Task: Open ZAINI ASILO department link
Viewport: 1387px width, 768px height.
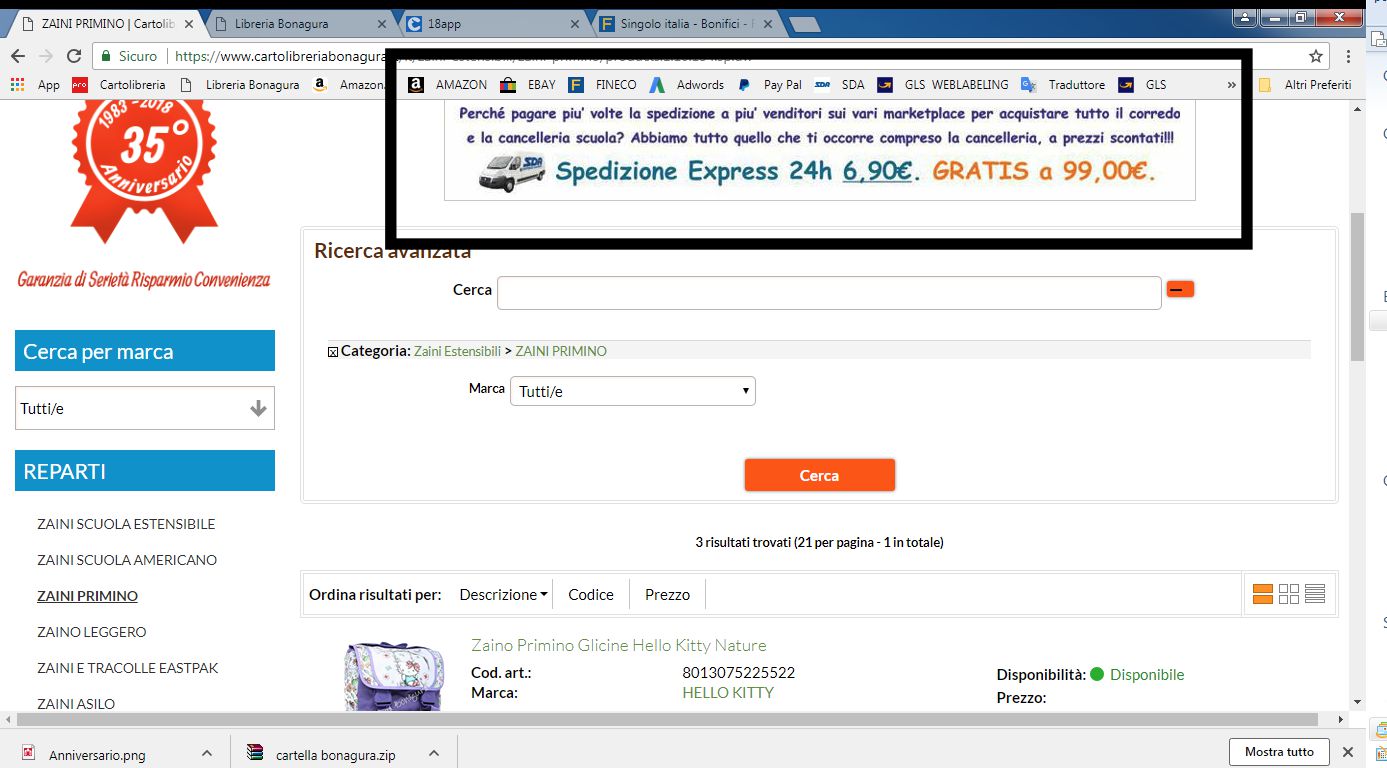Action: 76,704
